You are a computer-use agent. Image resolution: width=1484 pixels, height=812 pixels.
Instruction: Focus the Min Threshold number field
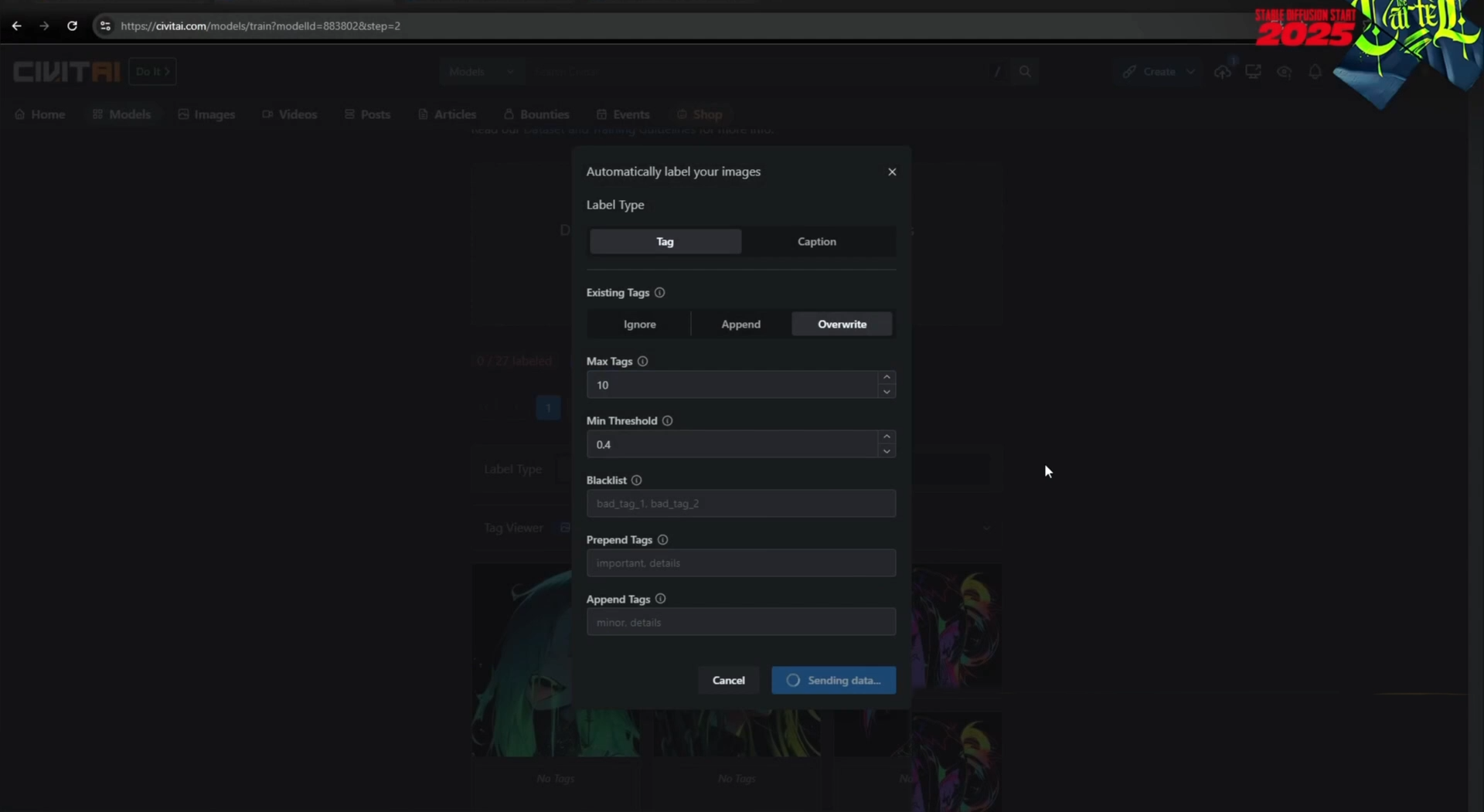(x=732, y=444)
